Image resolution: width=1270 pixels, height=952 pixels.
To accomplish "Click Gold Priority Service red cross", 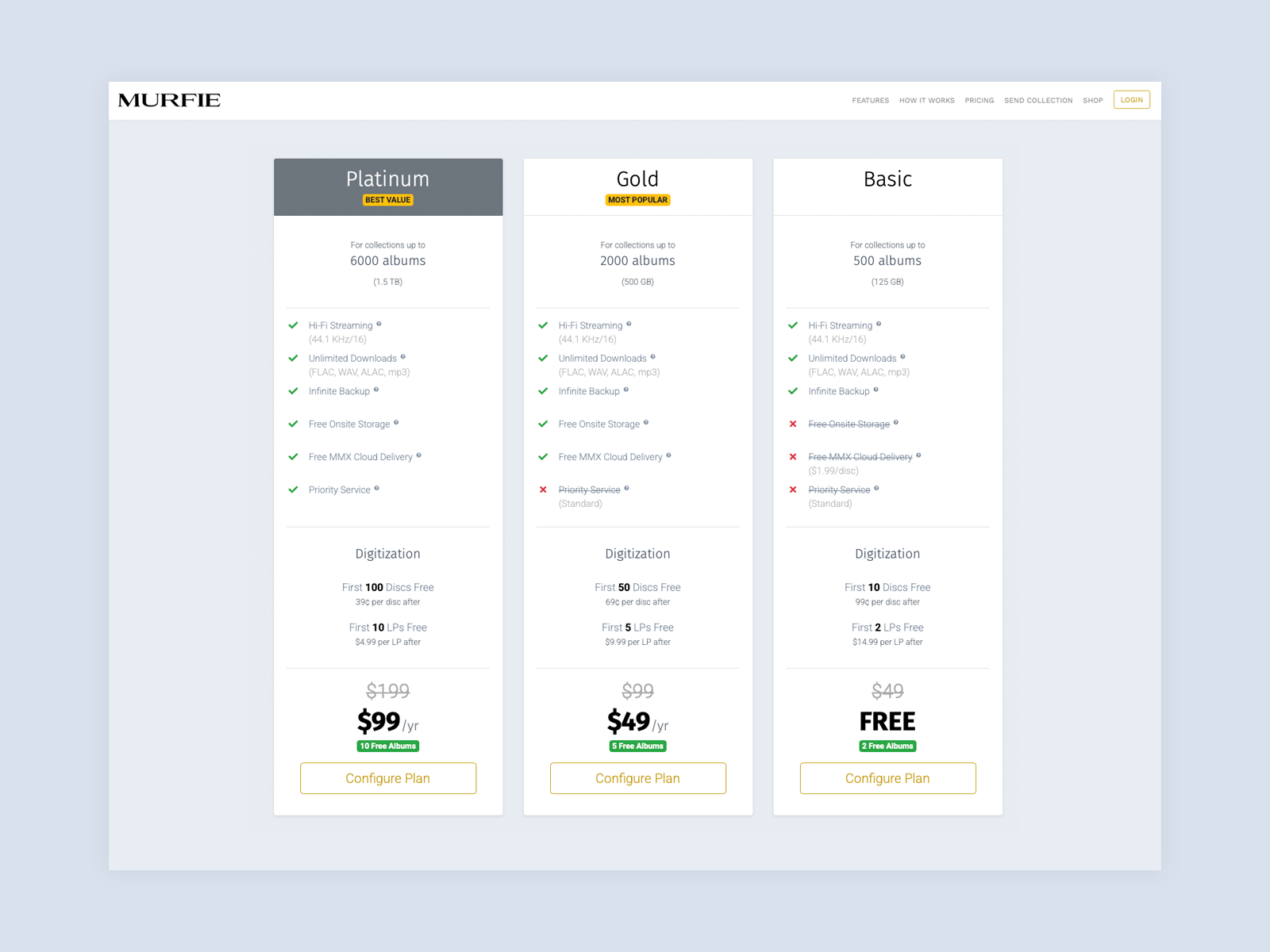I will 543,489.
